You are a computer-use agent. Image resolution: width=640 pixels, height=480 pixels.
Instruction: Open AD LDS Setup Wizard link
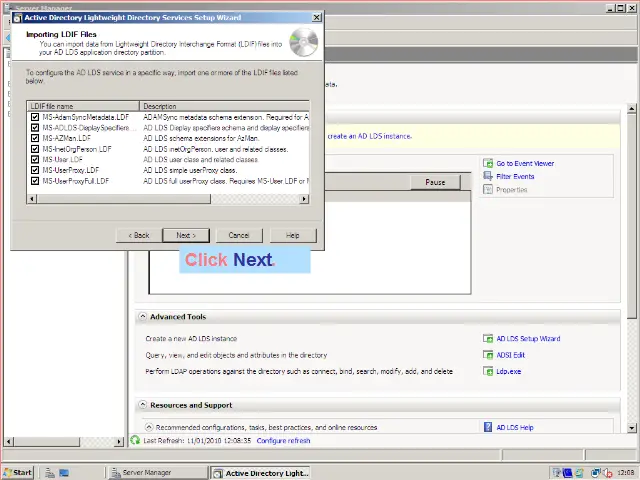[x=528, y=338]
